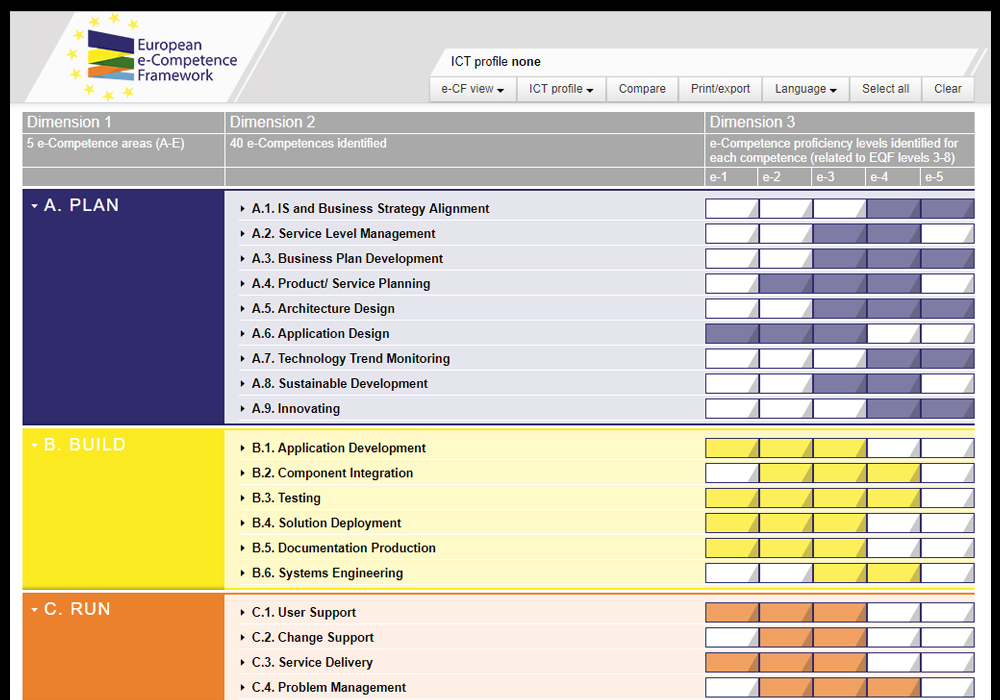Viewport: 1000px width, 700px height.
Task: Open the e-CF view dropdown
Action: pos(472,89)
